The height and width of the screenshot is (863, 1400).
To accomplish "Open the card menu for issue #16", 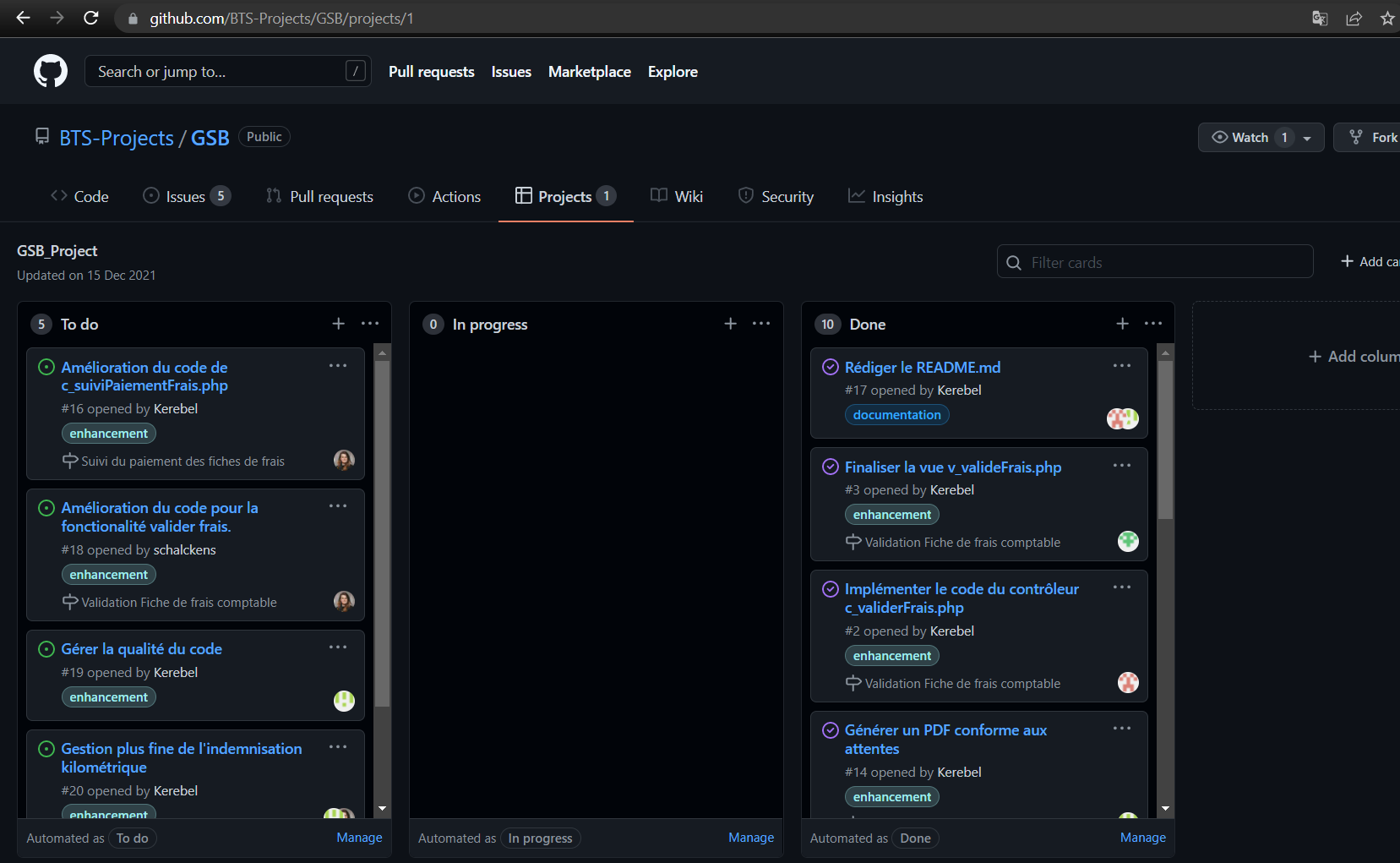I will (x=338, y=366).
